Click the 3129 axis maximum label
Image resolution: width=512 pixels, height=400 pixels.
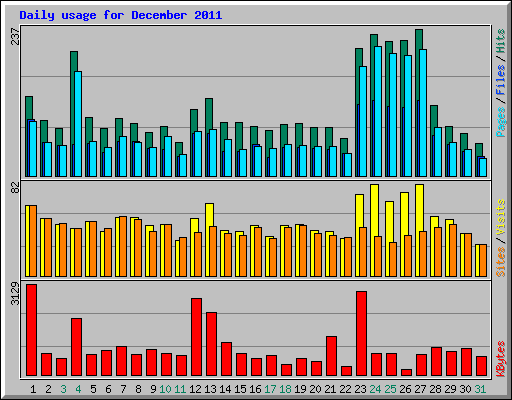(x=15, y=294)
